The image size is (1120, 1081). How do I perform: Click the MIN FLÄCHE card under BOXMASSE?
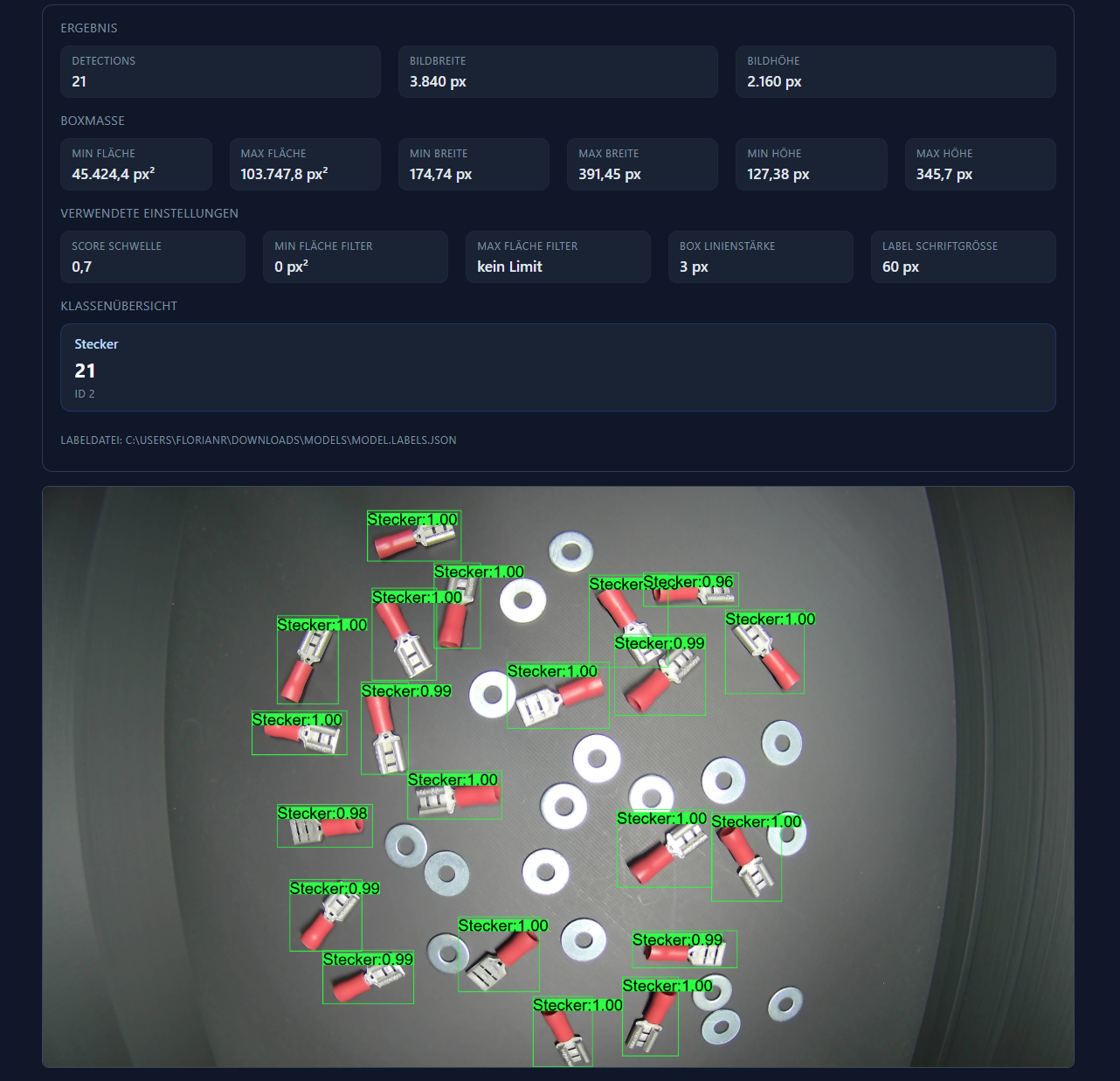coord(136,164)
